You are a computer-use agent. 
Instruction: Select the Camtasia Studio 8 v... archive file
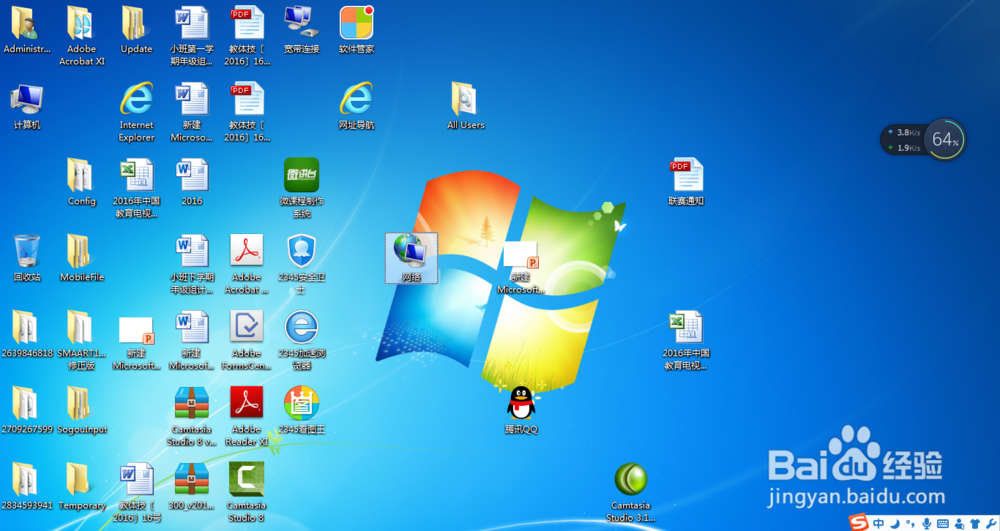[191, 416]
